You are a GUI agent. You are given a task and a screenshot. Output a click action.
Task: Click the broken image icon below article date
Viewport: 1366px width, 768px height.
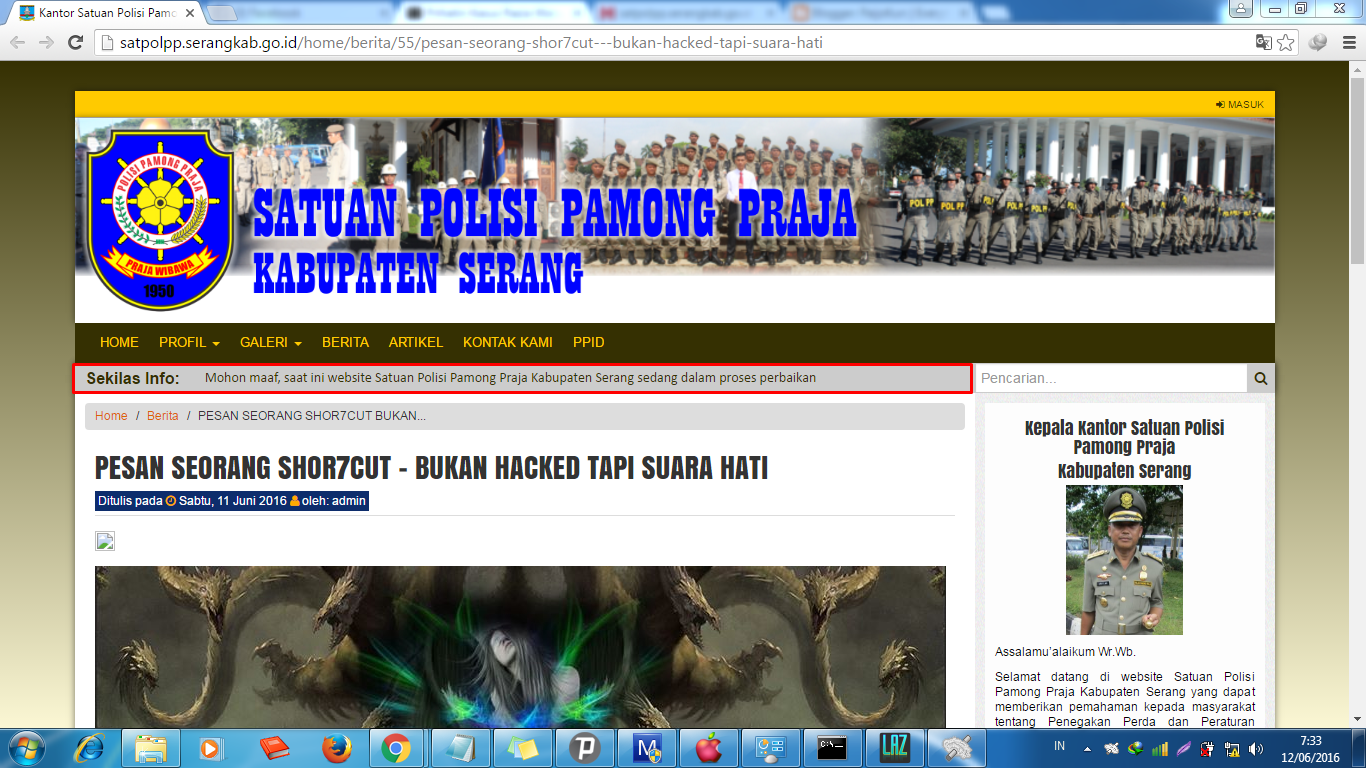click(x=105, y=541)
